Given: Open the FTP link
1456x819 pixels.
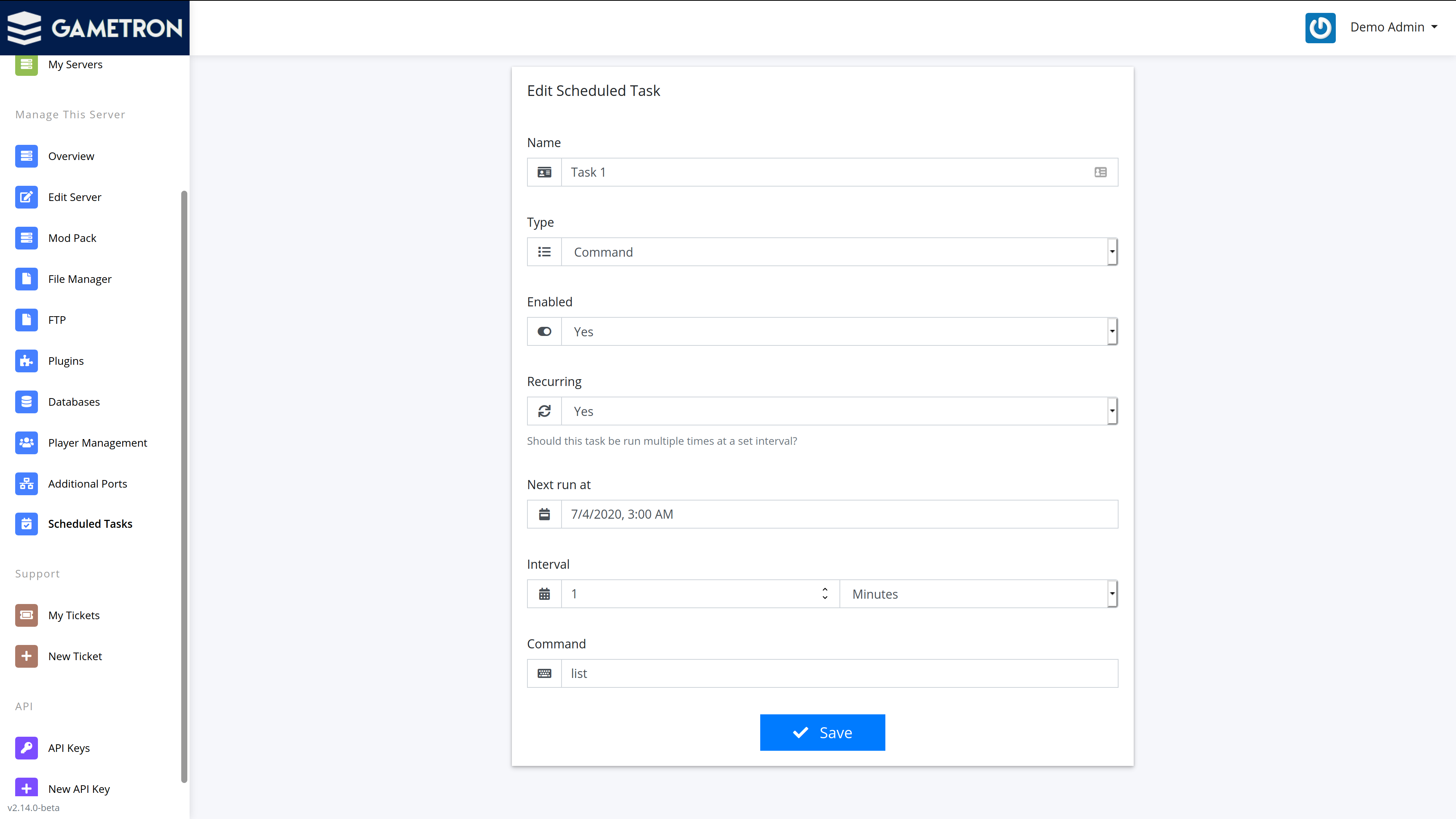Looking at the screenshot, I should [x=57, y=320].
